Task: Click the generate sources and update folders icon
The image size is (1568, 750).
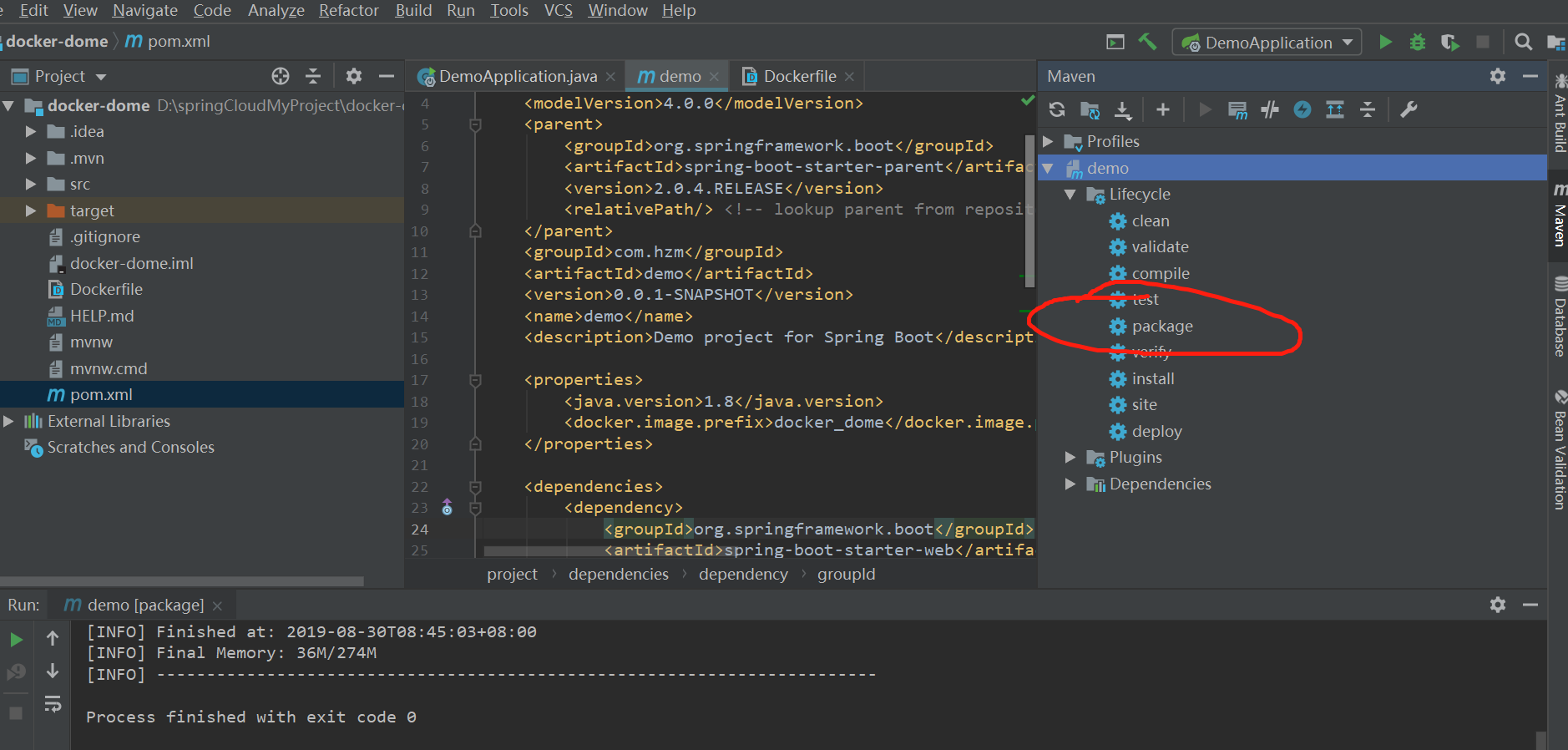Action: (x=1090, y=109)
